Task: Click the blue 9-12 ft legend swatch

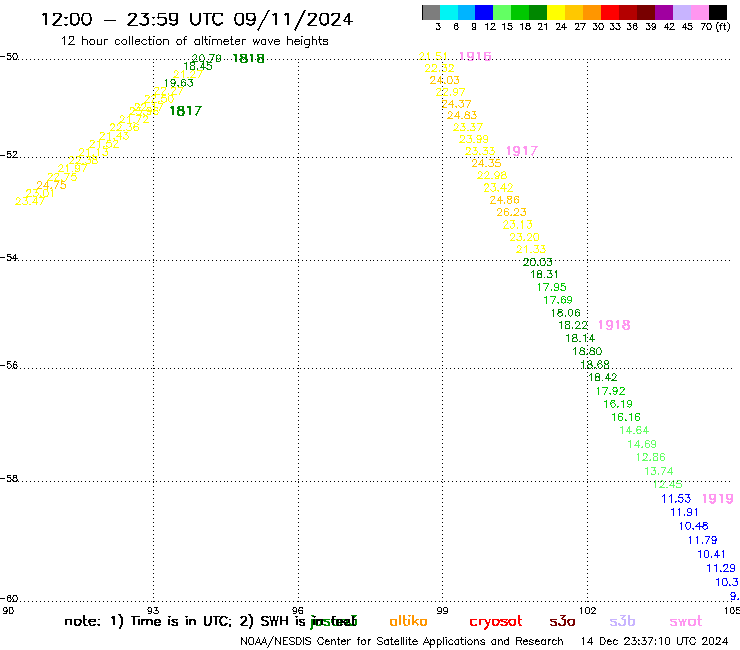Action: pyautogui.click(x=484, y=12)
